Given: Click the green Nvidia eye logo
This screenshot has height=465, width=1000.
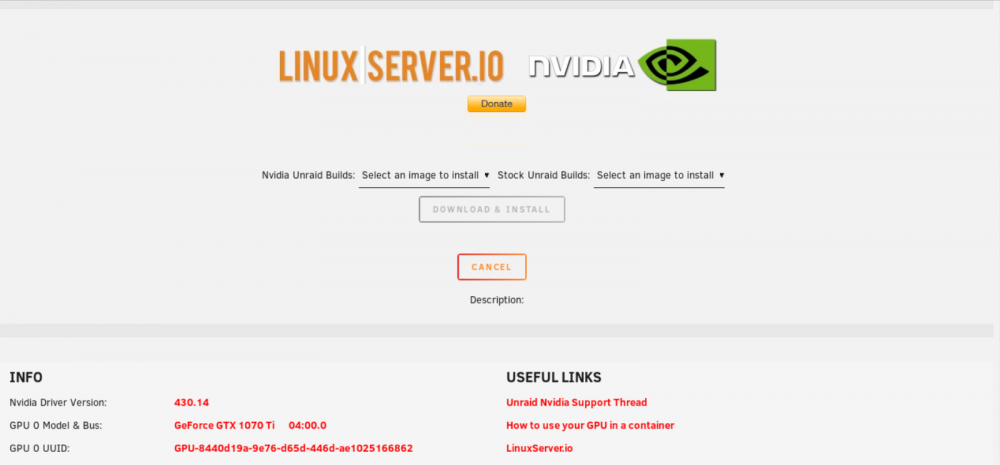Looking at the screenshot, I should (677, 64).
